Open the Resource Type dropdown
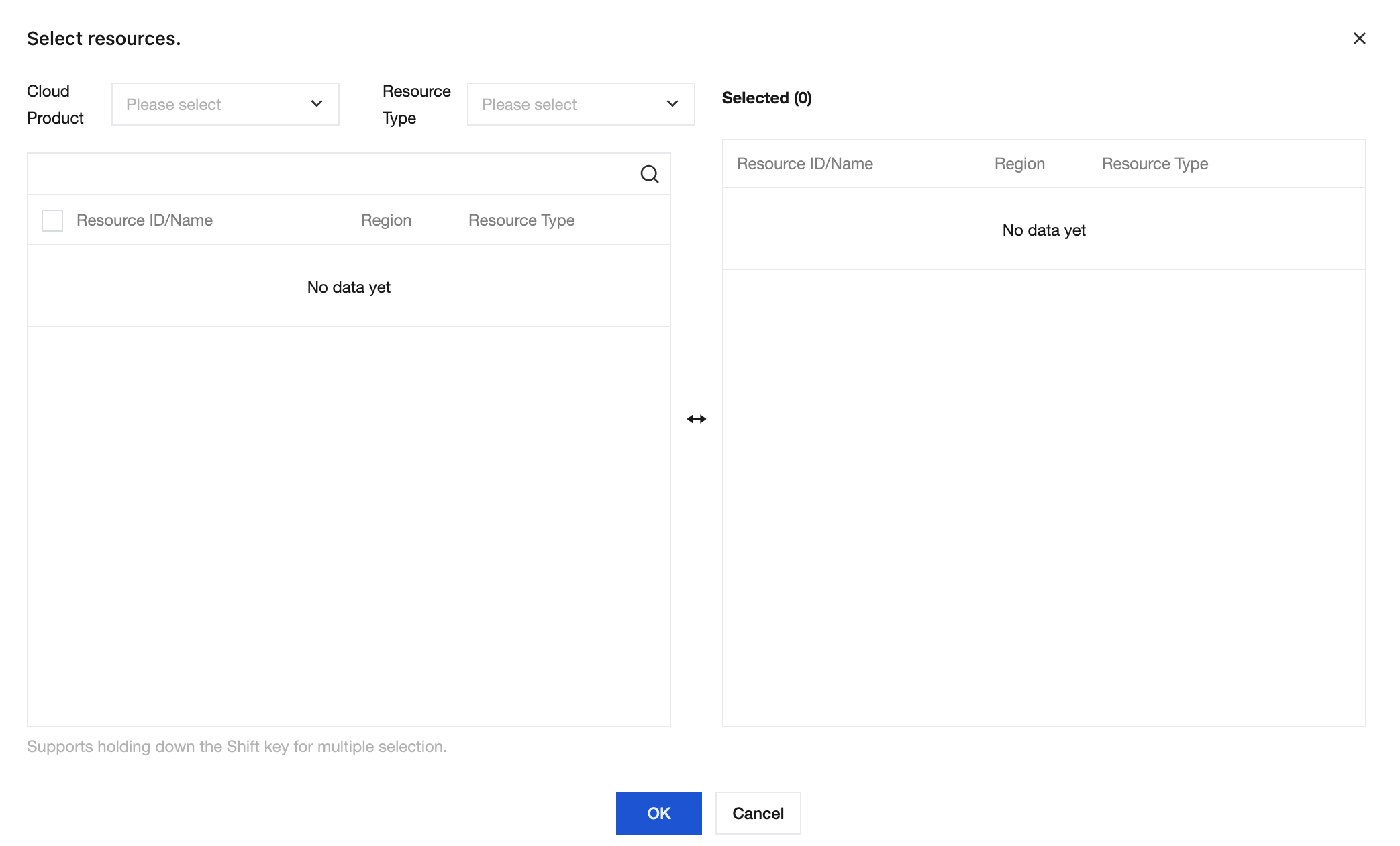The width and height of the screenshot is (1400, 846). (x=581, y=104)
